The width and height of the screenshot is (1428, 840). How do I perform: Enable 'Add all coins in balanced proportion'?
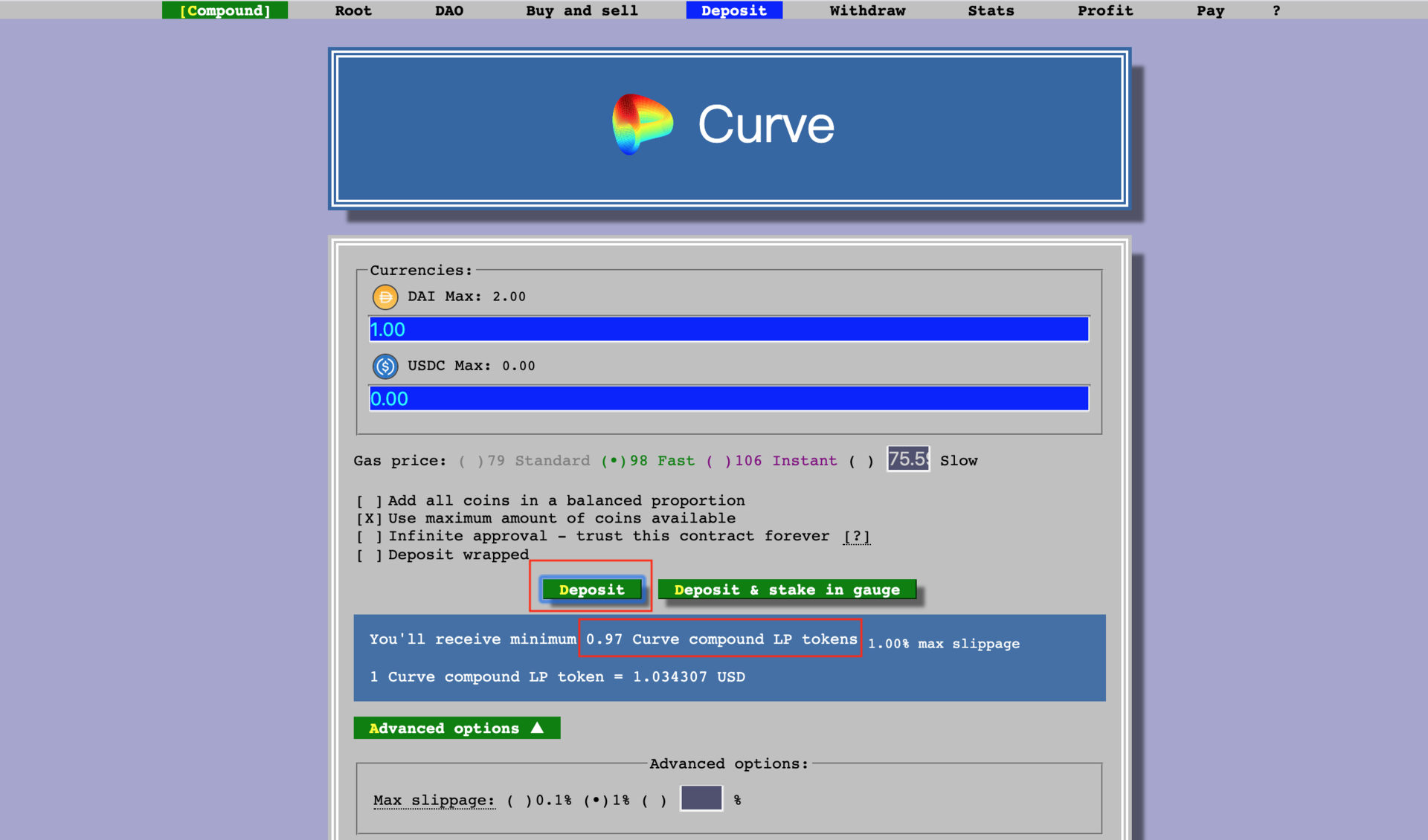pyautogui.click(x=370, y=501)
